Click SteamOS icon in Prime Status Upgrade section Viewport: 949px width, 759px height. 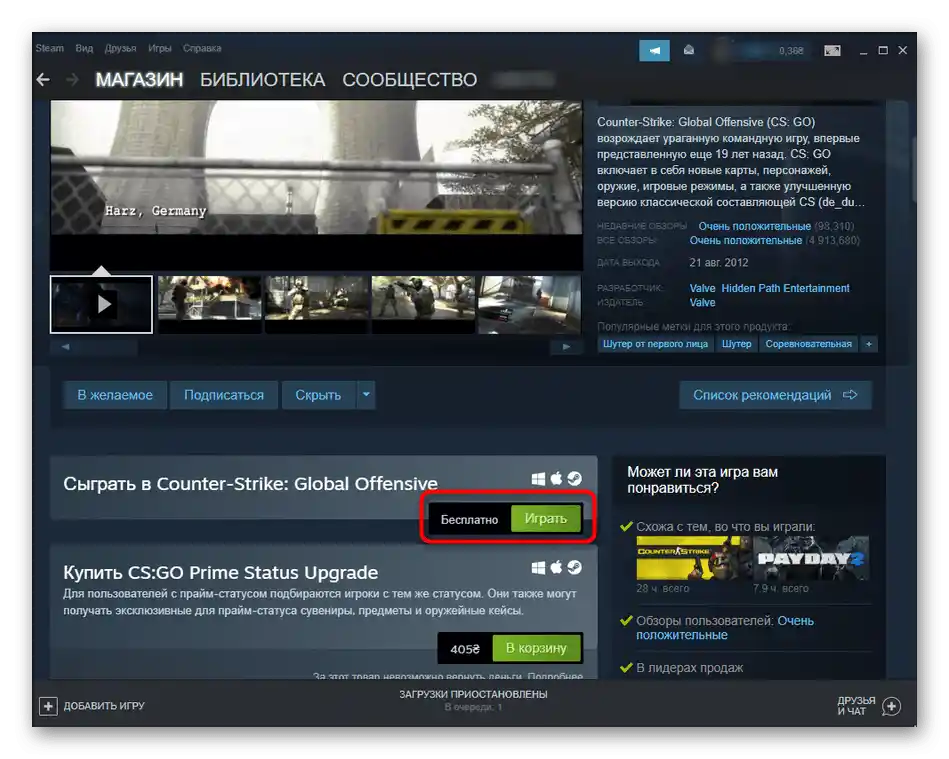(574, 568)
